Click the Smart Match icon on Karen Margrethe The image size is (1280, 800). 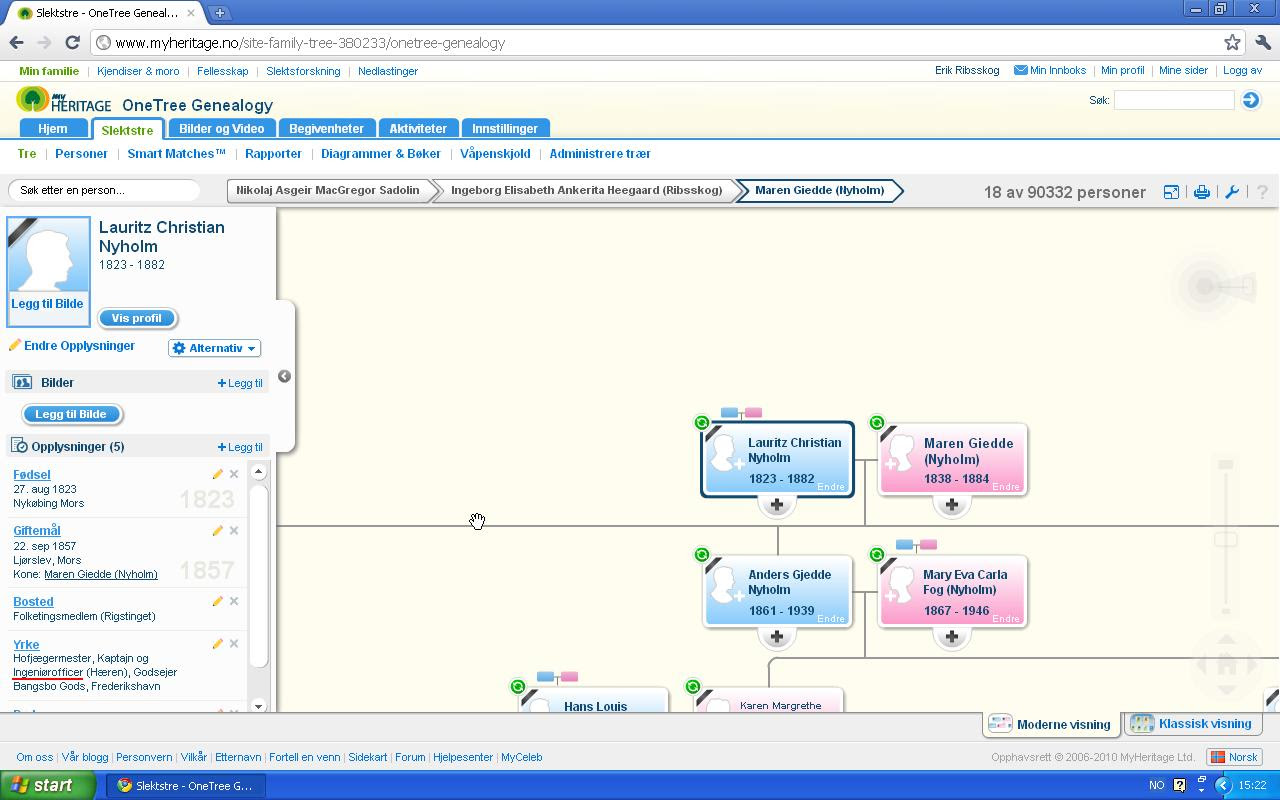coord(693,687)
